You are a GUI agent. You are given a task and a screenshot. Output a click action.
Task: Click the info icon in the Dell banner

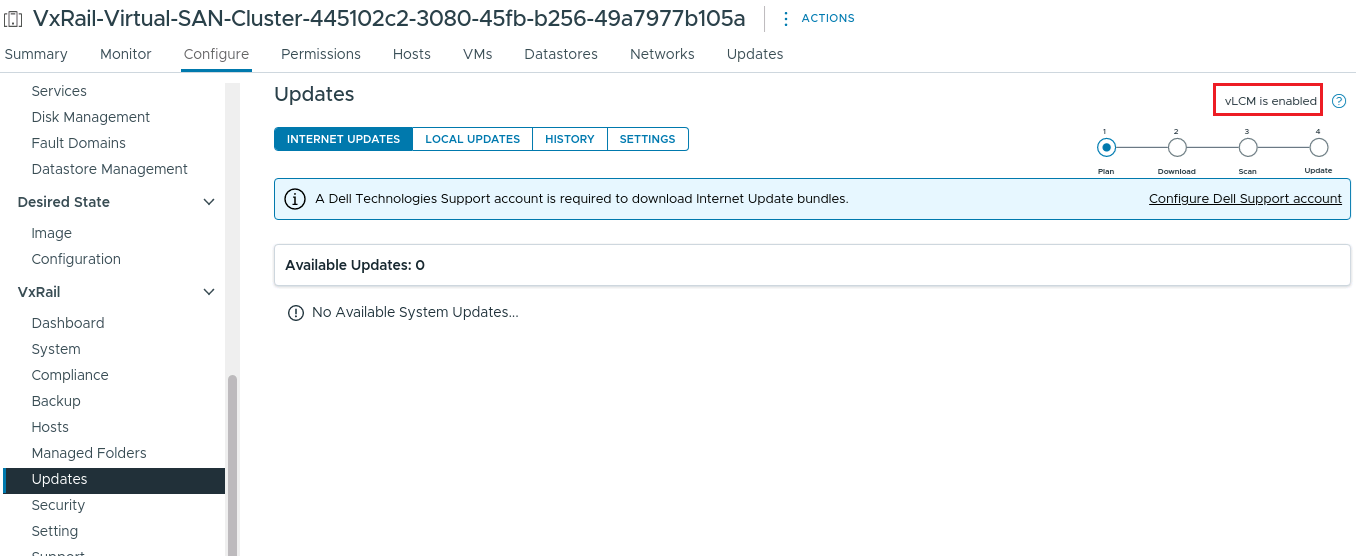(295, 199)
